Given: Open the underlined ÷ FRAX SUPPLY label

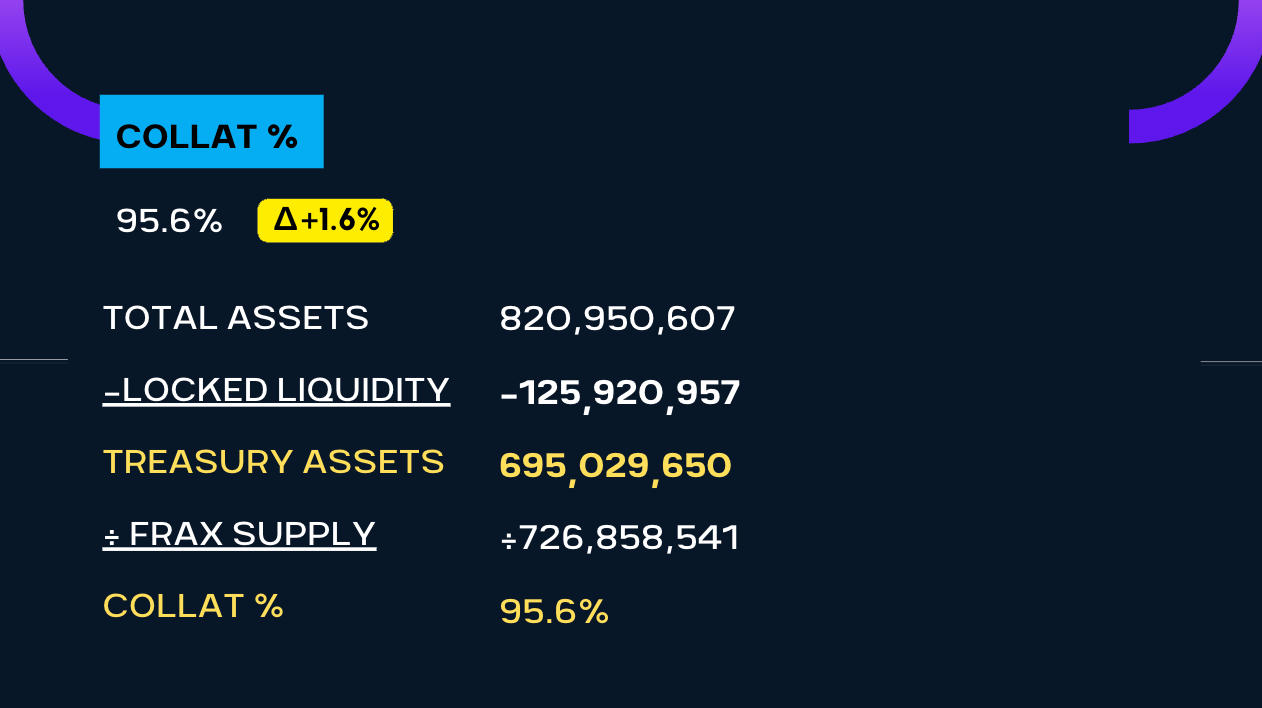Looking at the screenshot, I should (240, 534).
